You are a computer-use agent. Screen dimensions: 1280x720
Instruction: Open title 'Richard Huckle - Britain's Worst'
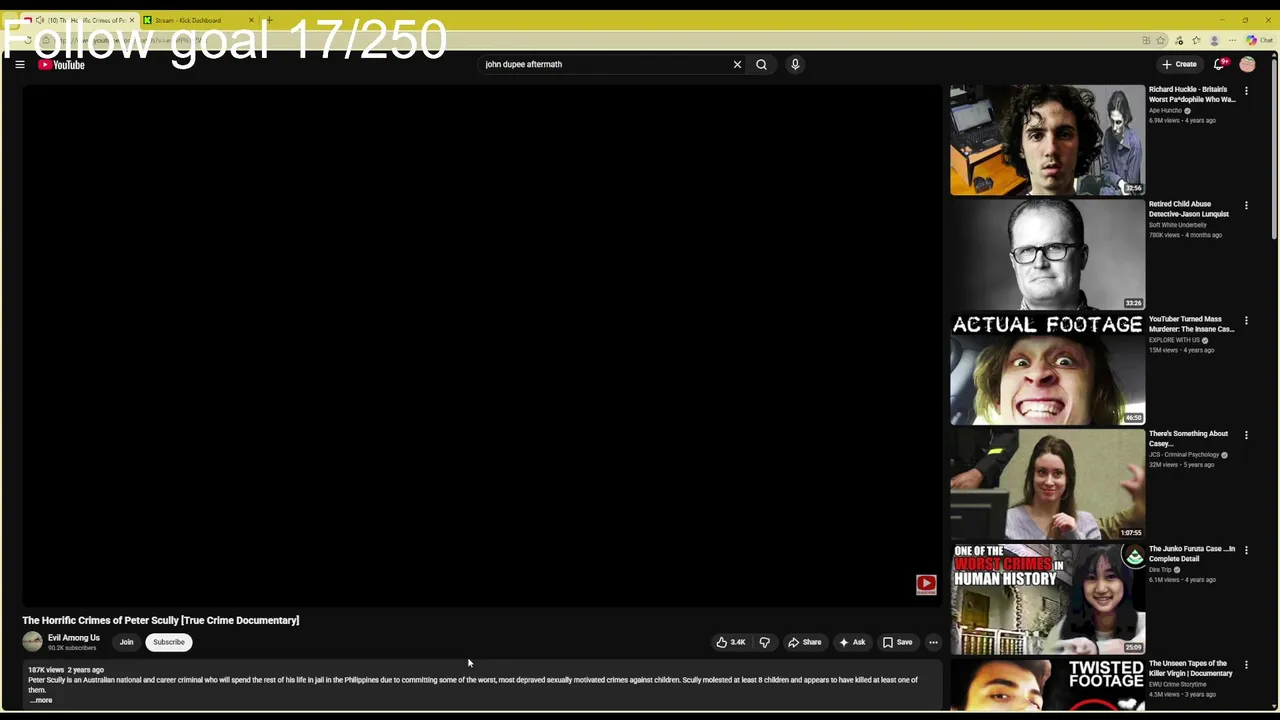[1192, 94]
